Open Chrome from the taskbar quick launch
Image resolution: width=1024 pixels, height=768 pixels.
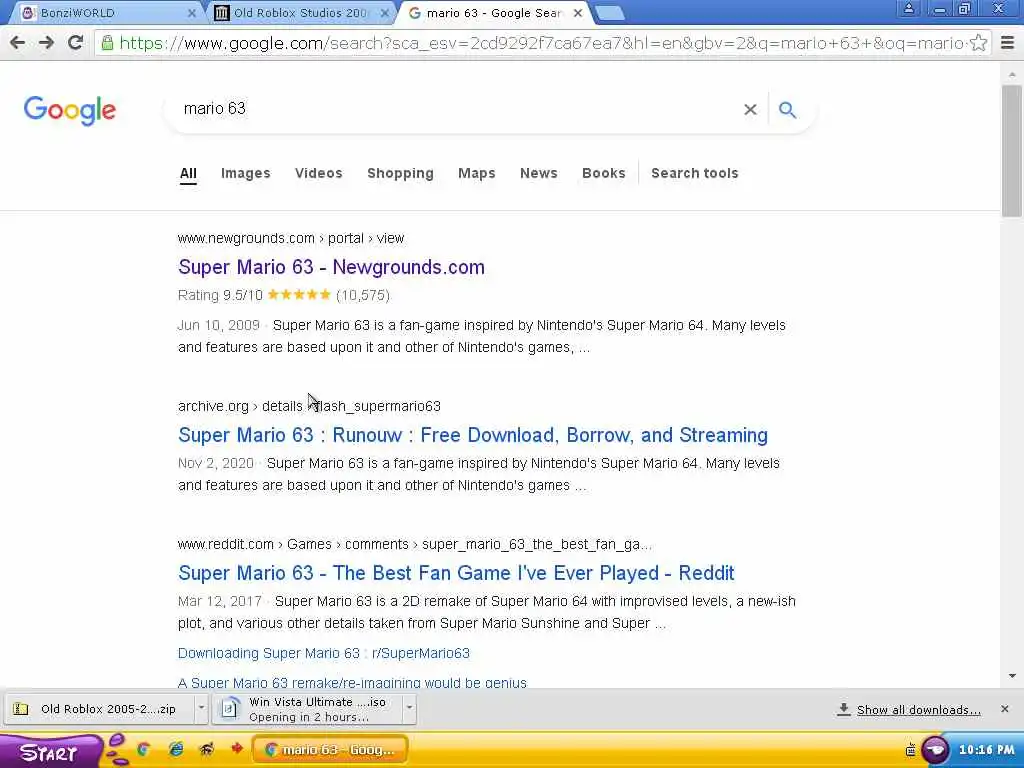[144, 749]
